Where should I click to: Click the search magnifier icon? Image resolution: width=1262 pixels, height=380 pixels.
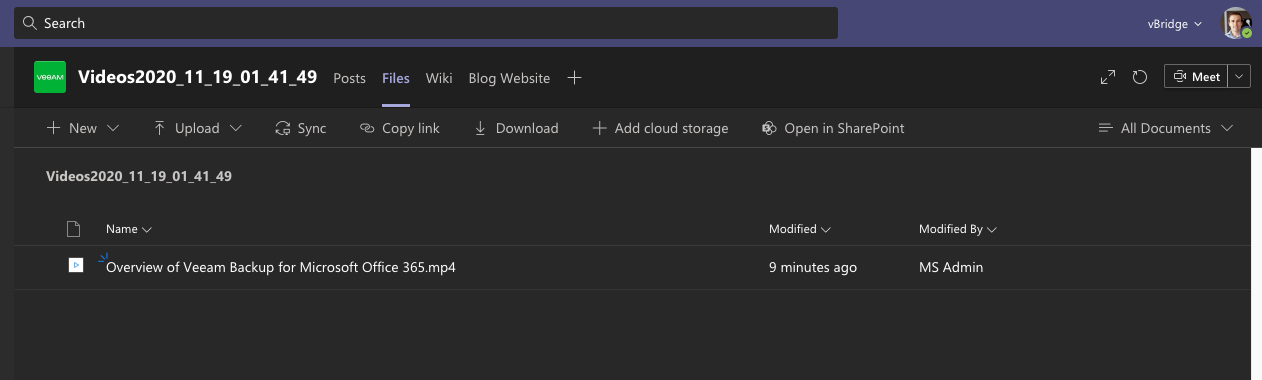point(30,23)
